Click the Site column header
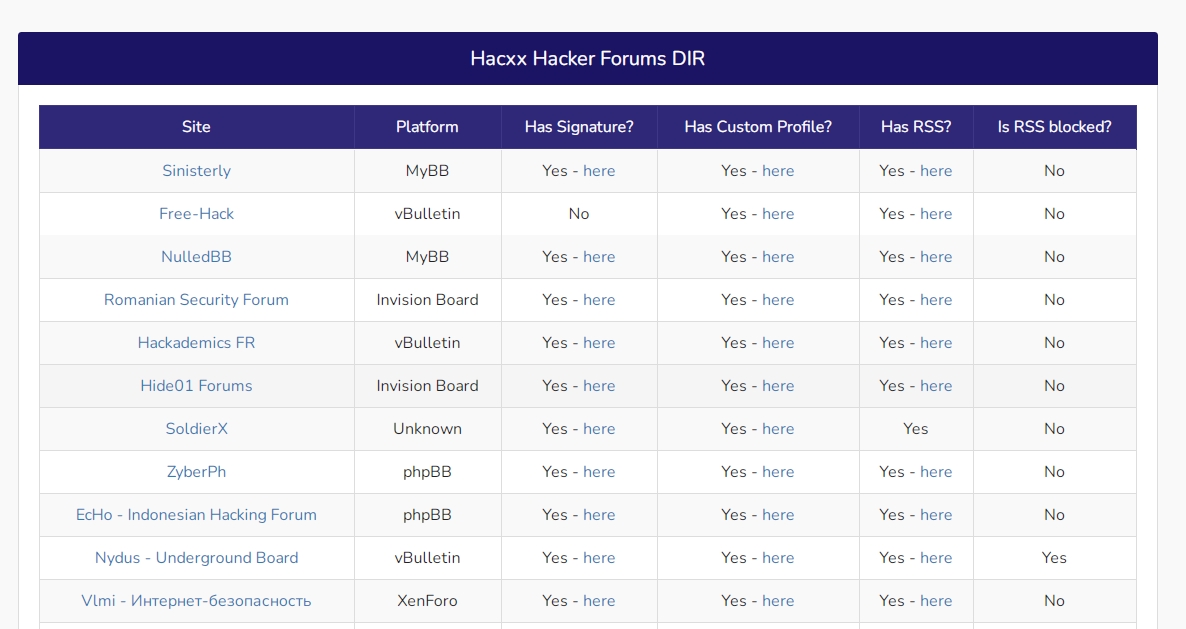Viewport: 1186px width, 629px height. click(x=196, y=127)
